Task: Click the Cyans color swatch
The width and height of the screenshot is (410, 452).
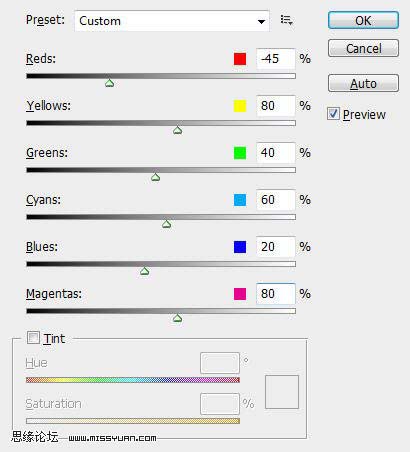Action: pyautogui.click(x=240, y=200)
